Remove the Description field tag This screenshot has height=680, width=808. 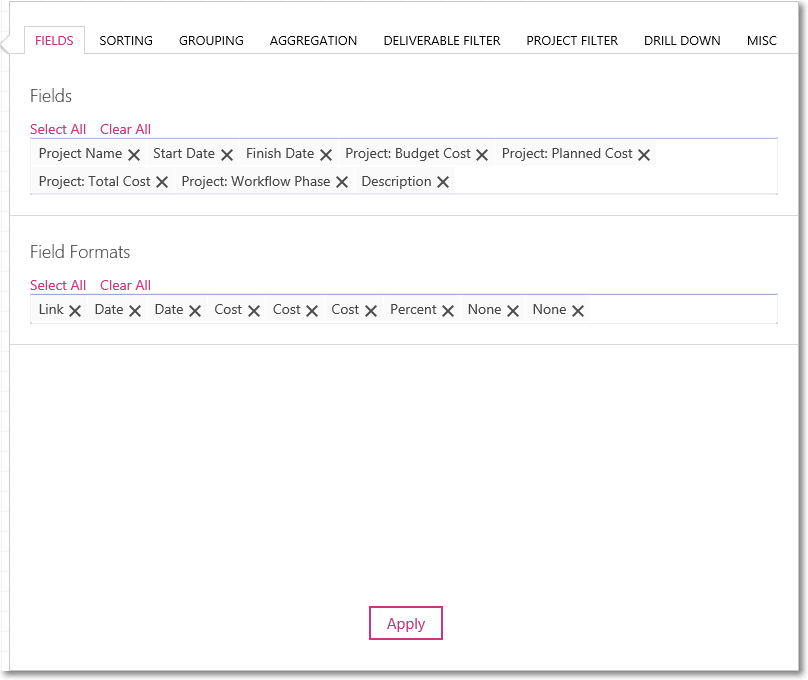443,182
